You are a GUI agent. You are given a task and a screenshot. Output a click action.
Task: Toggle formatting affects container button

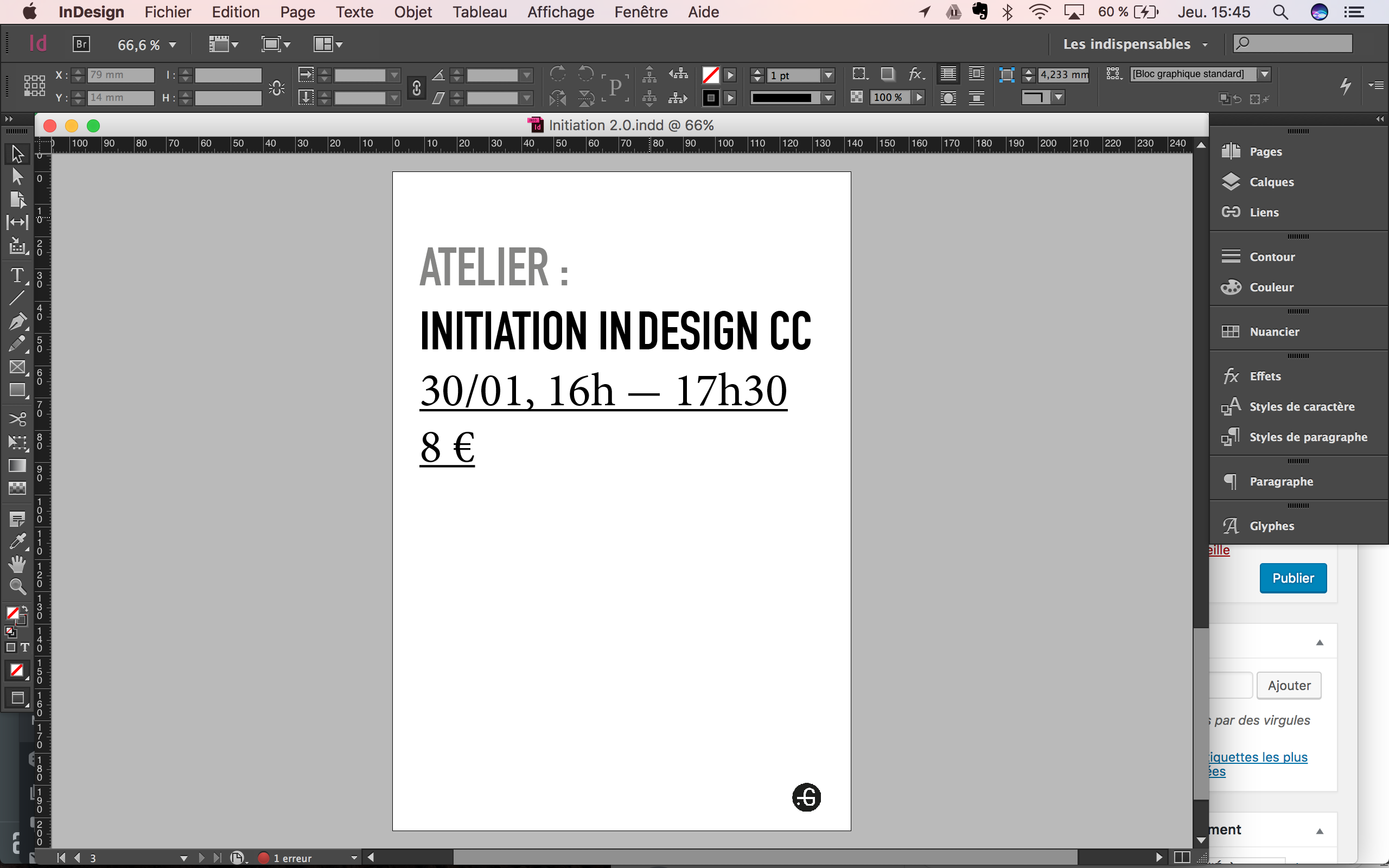(11, 648)
